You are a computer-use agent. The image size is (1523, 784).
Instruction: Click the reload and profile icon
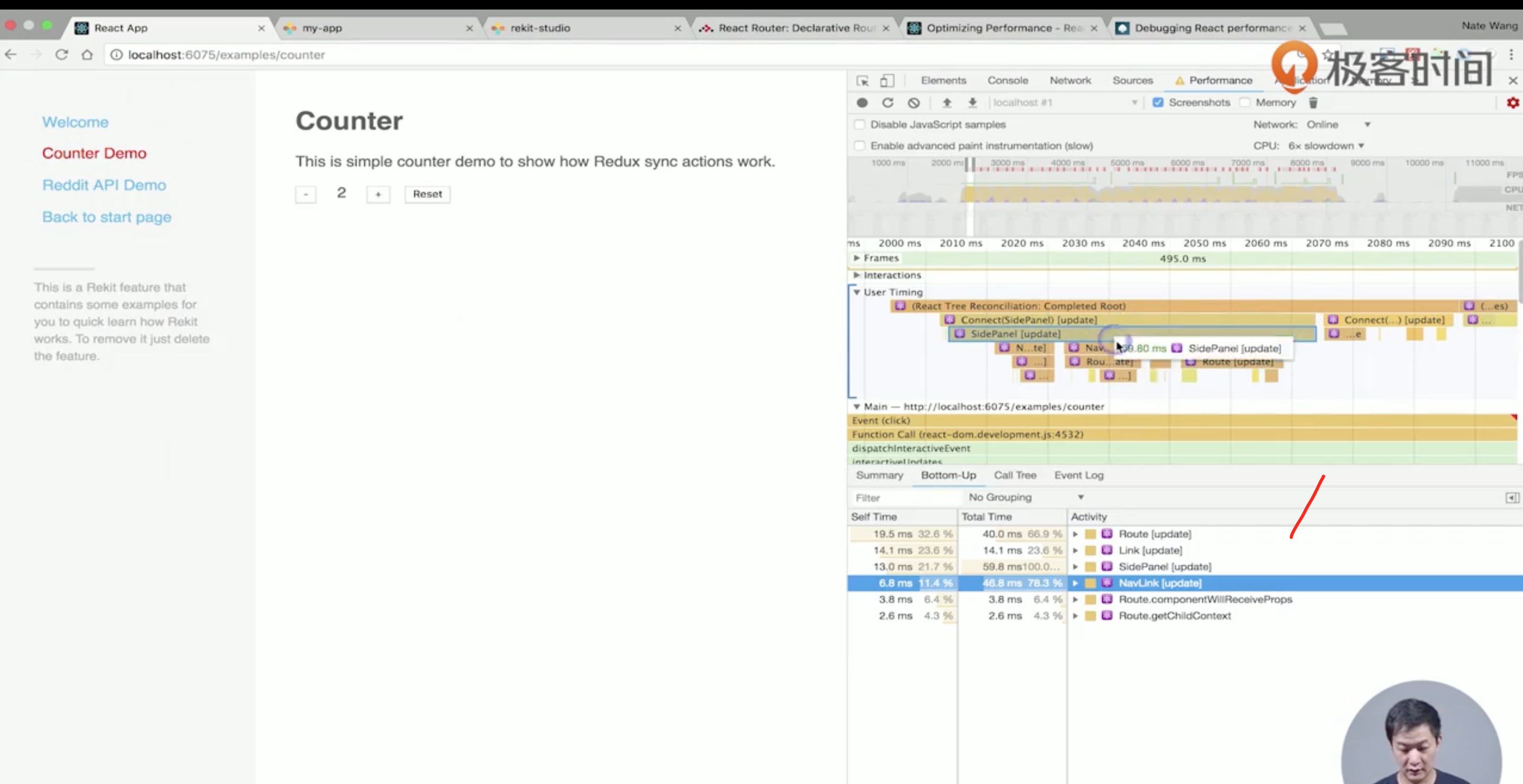click(888, 103)
